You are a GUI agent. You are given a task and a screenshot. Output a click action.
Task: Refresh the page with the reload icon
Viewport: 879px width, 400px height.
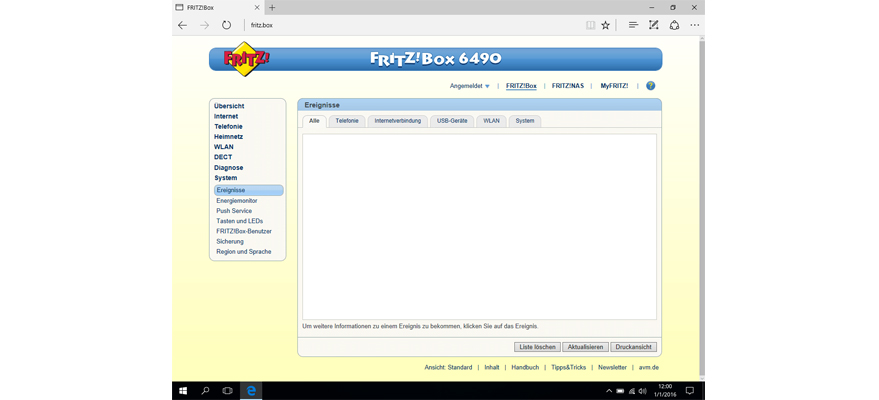(227, 25)
